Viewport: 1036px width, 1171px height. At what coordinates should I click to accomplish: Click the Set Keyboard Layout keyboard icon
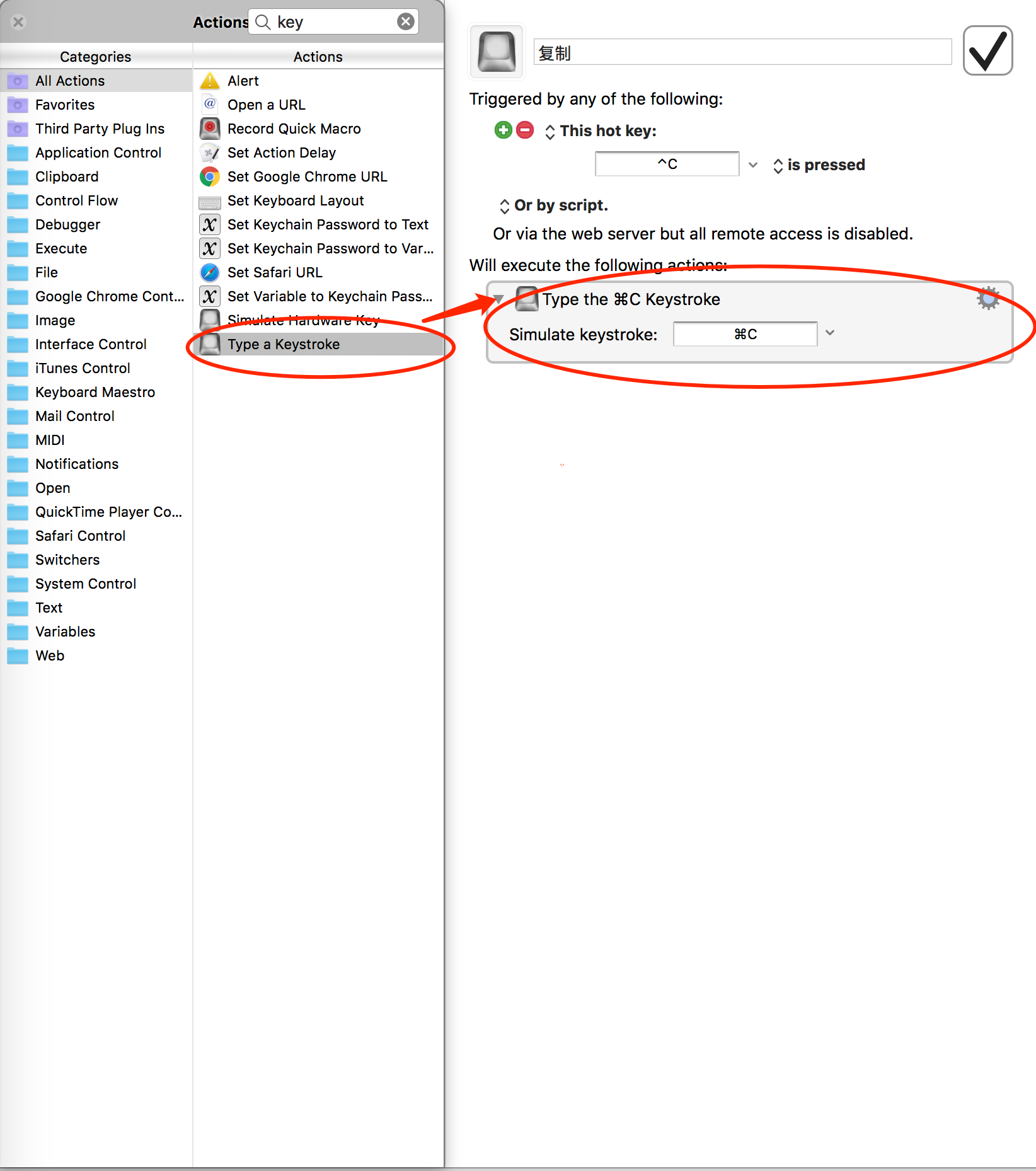click(x=210, y=202)
